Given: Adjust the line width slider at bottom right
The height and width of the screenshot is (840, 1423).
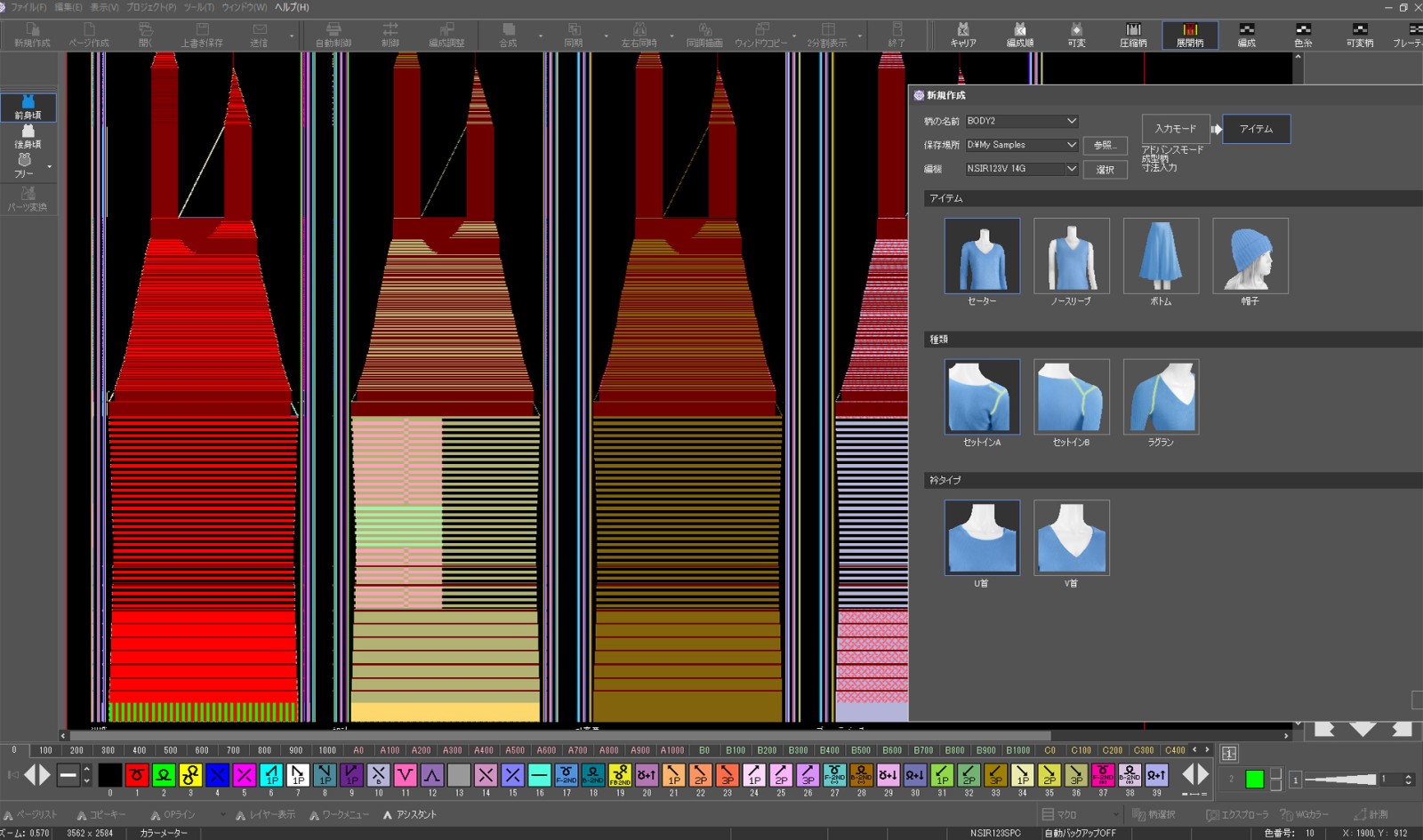Looking at the screenshot, I should point(1340,780).
